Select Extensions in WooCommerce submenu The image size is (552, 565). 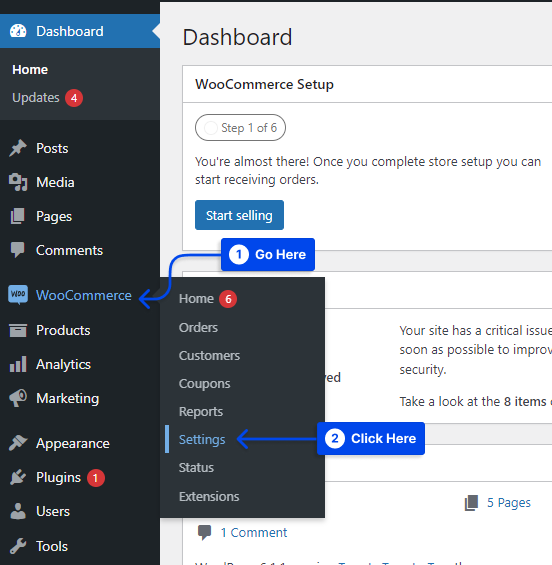(x=209, y=496)
